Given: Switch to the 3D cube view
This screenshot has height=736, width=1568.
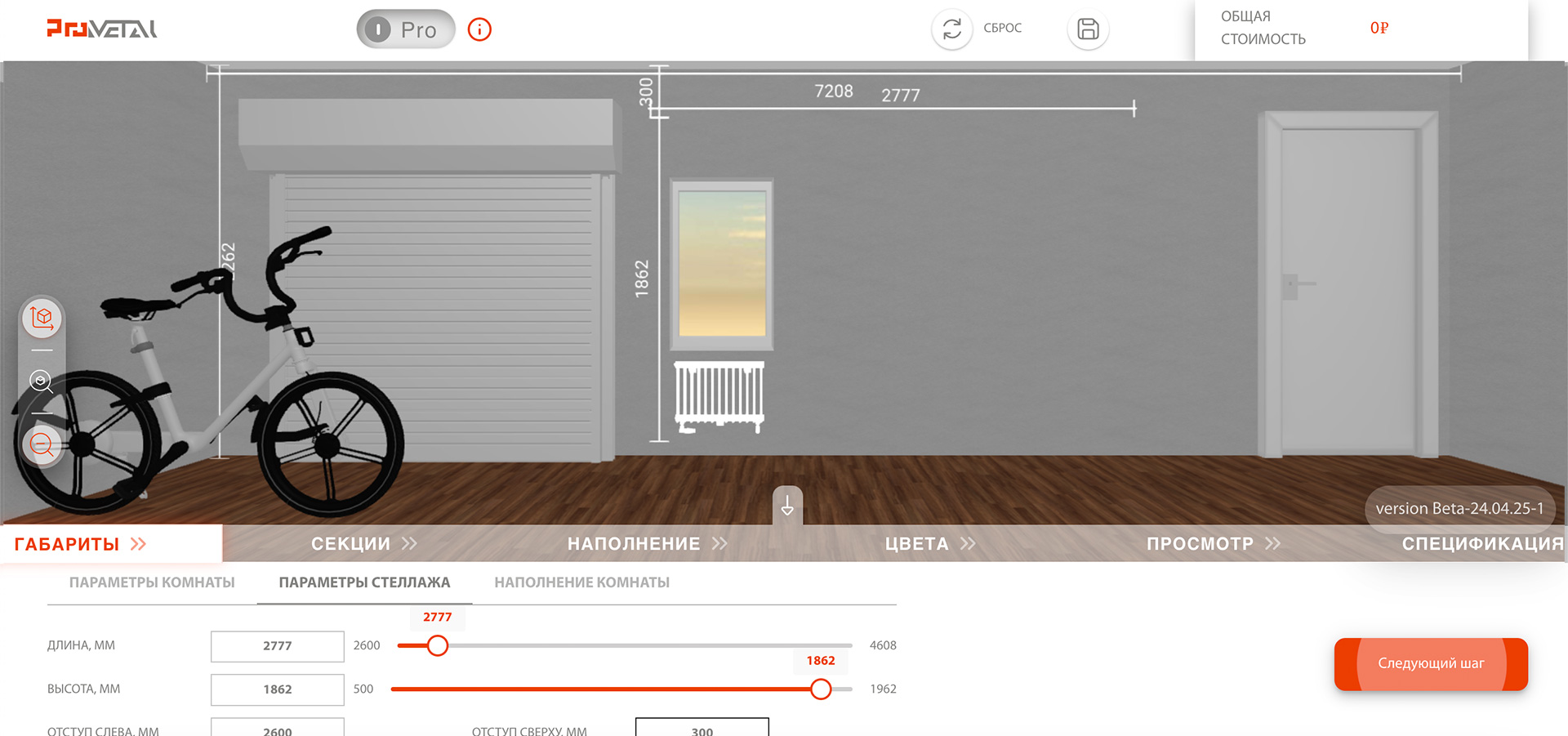Looking at the screenshot, I should 42,318.
